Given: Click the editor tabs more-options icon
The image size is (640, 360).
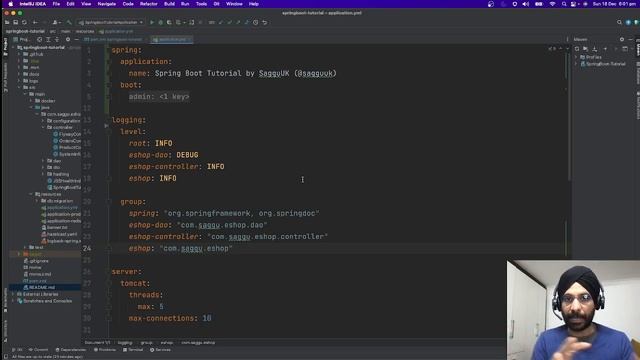Looking at the screenshot, I should (x=567, y=40).
